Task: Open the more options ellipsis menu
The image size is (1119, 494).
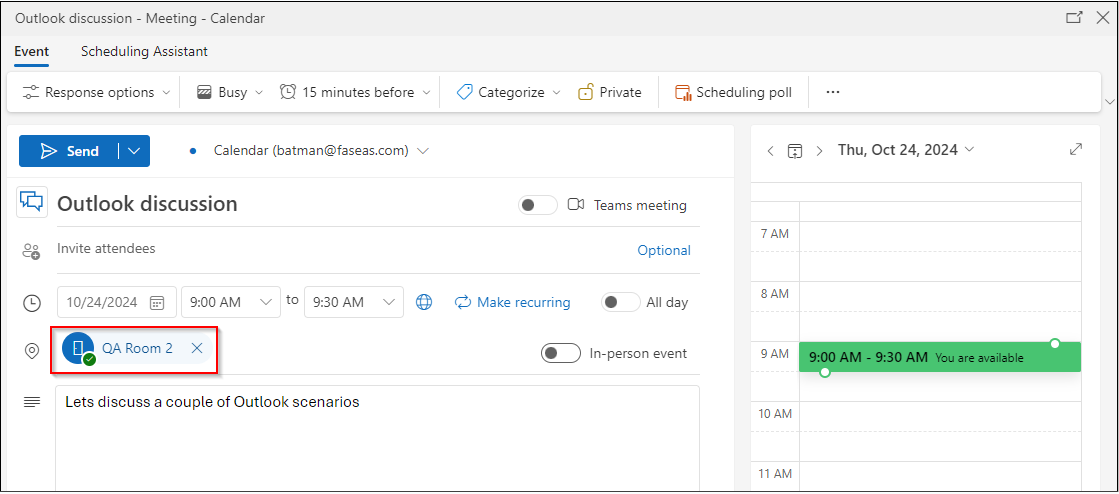Action: (x=833, y=92)
